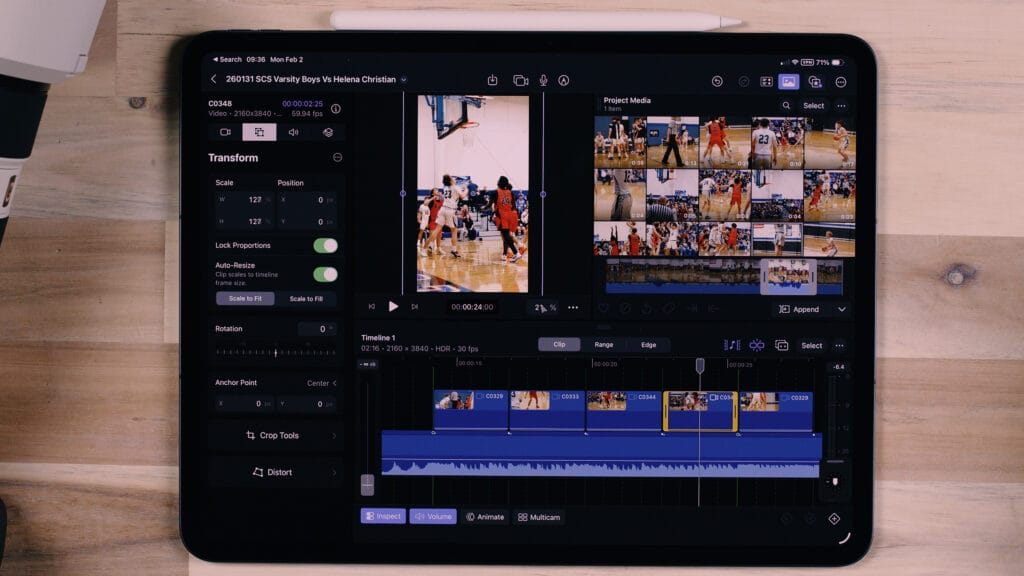The width and height of the screenshot is (1024, 576).
Task: Select the Edge editing tab
Action: point(646,344)
